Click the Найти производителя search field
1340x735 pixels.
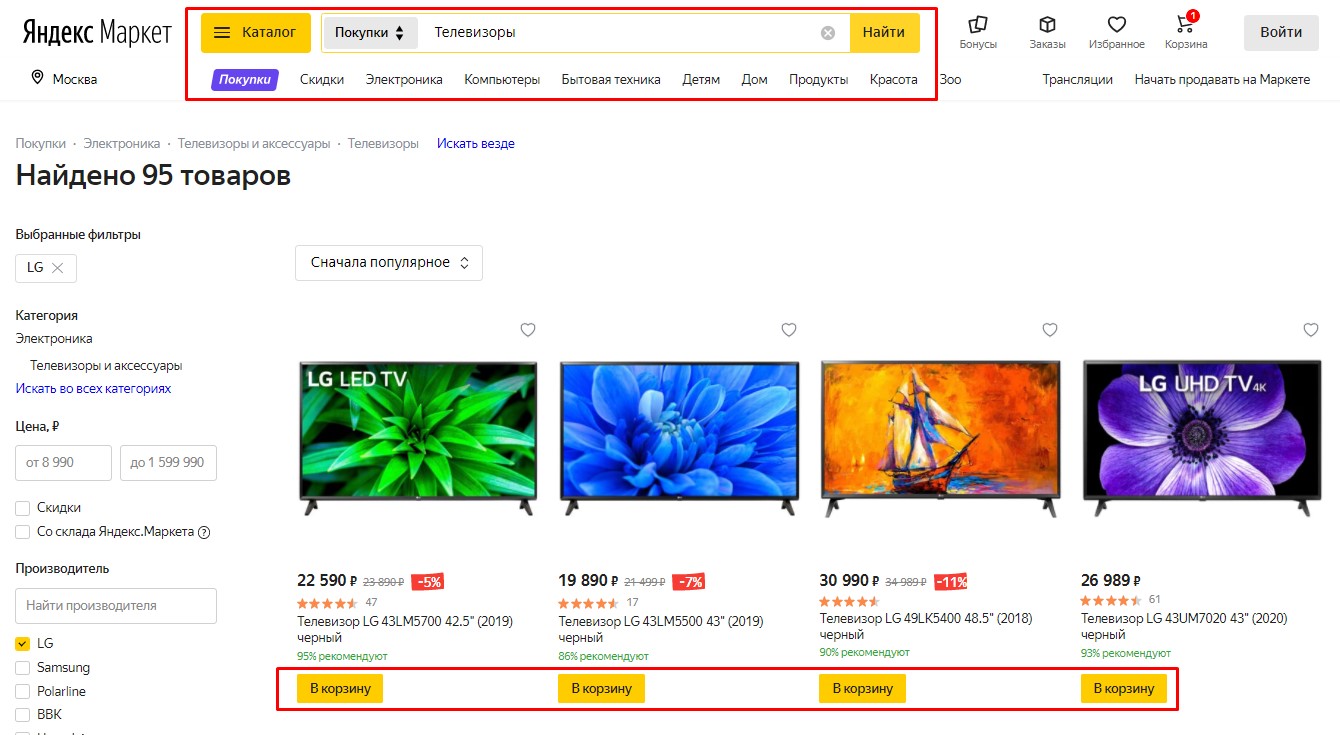pyautogui.click(x=116, y=606)
